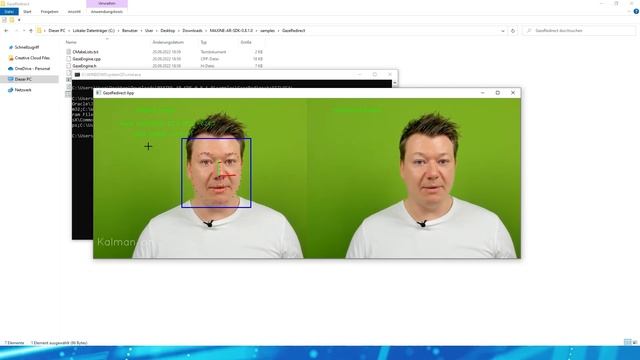Expand the address bar history dropdown
Viewport: 640px width, 360px height.
(x=503, y=31)
